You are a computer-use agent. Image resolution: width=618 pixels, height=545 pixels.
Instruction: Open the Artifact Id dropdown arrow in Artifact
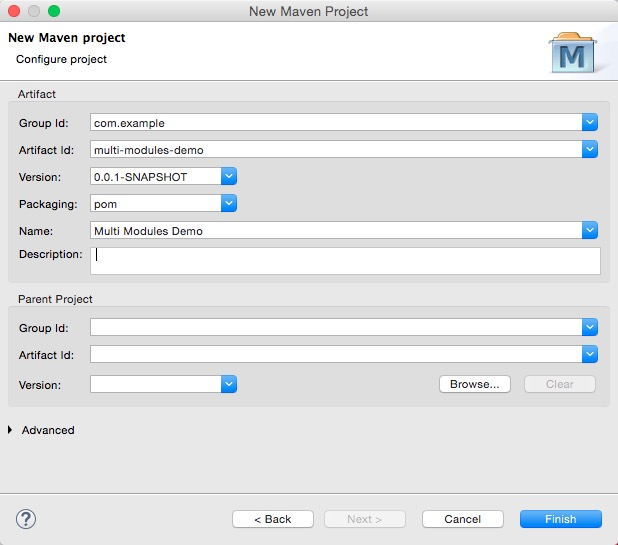590,150
